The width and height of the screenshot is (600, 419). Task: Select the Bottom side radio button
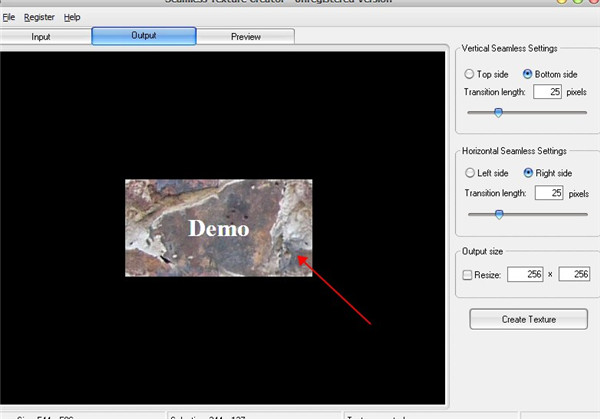tap(527, 74)
